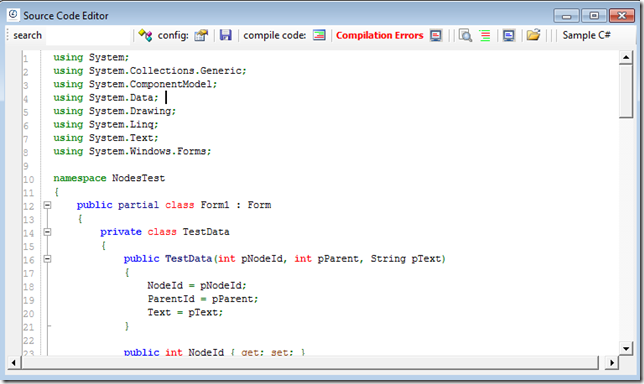This screenshot has height=384, width=644.
Task: Click 'public partial class Form1 : Form' line
Action: (173, 205)
